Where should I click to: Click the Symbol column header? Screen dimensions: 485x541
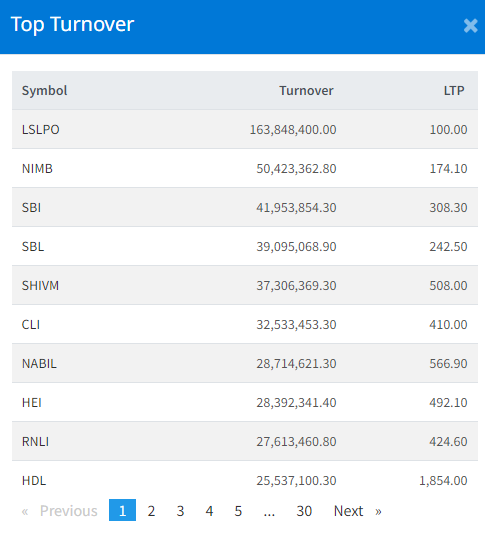tap(44, 91)
